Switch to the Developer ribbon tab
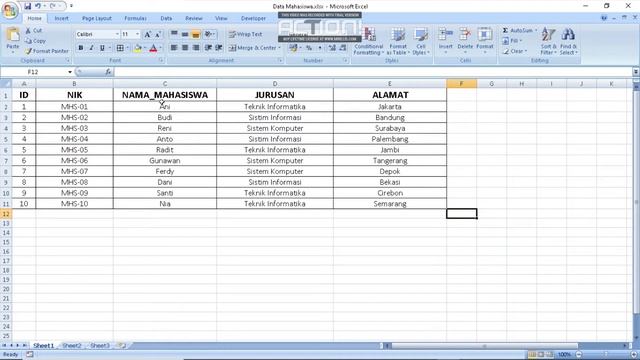Viewport: 640px width, 360px height. click(253, 18)
